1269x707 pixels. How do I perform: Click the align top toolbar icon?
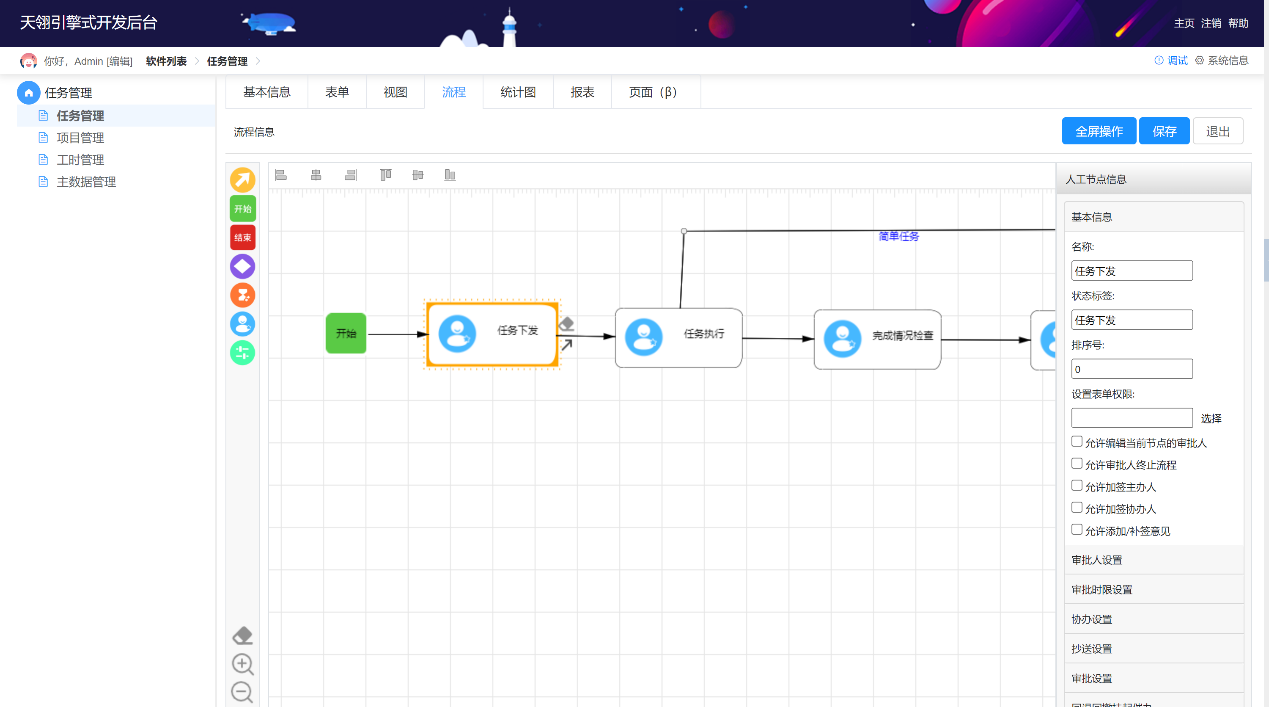click(x=385, y=175)
